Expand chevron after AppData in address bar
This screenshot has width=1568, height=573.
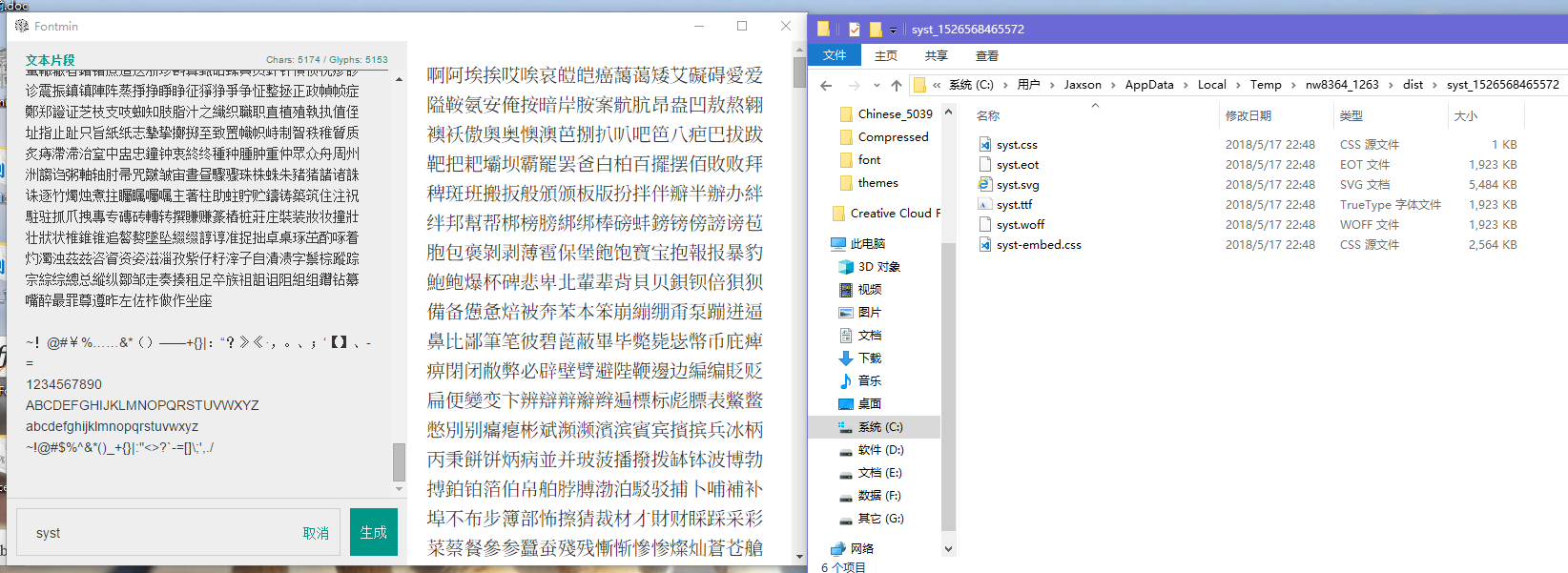pos(1186,85)
